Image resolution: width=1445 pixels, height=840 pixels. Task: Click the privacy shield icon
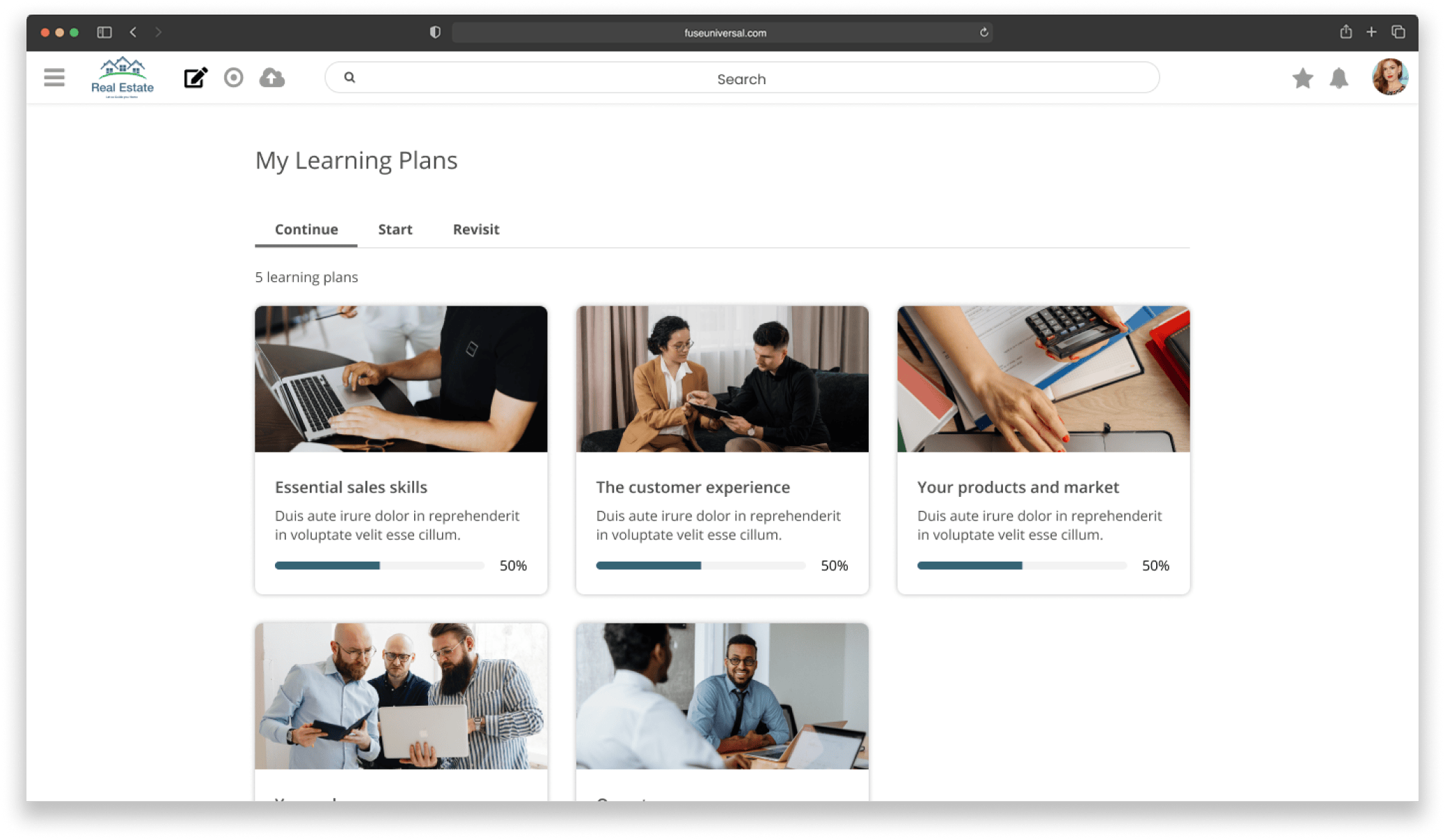435,32
